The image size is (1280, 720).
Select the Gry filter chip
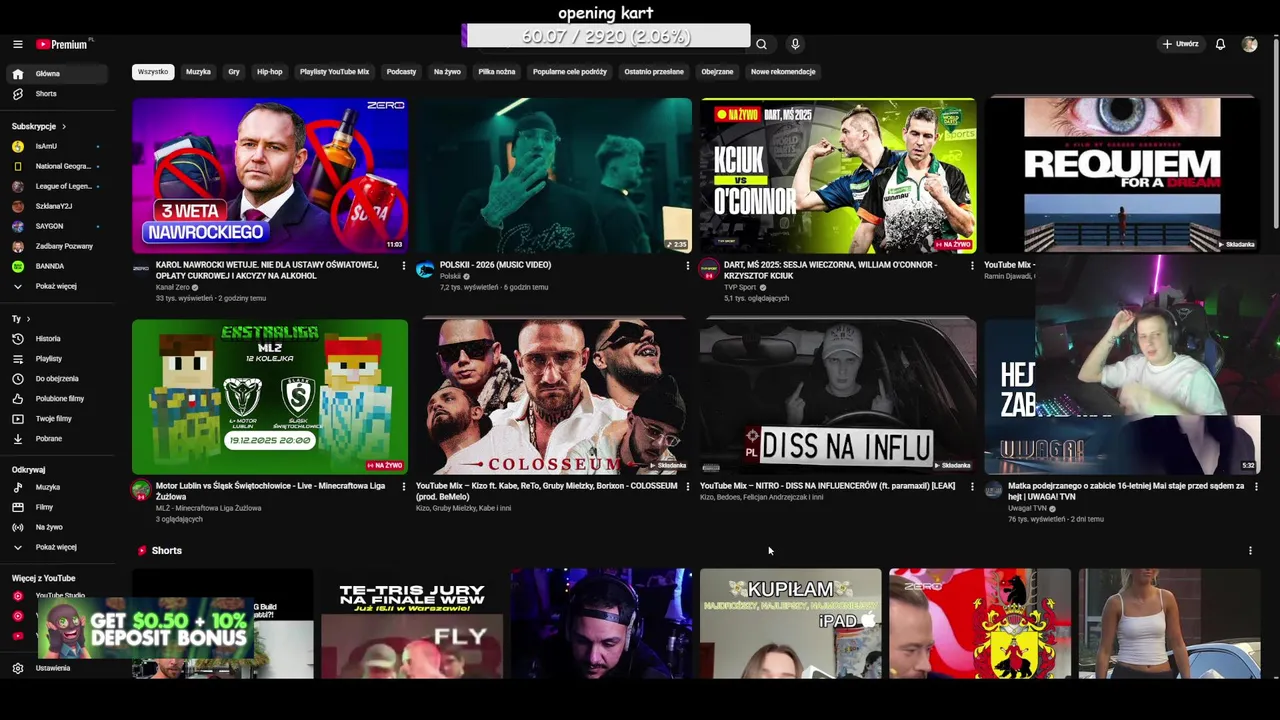(x=234, y=72)
